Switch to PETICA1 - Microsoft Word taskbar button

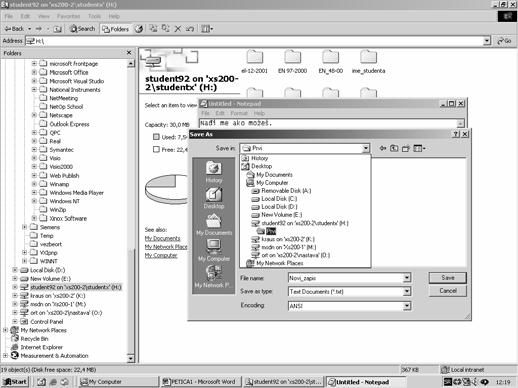(x=200, y=382)
